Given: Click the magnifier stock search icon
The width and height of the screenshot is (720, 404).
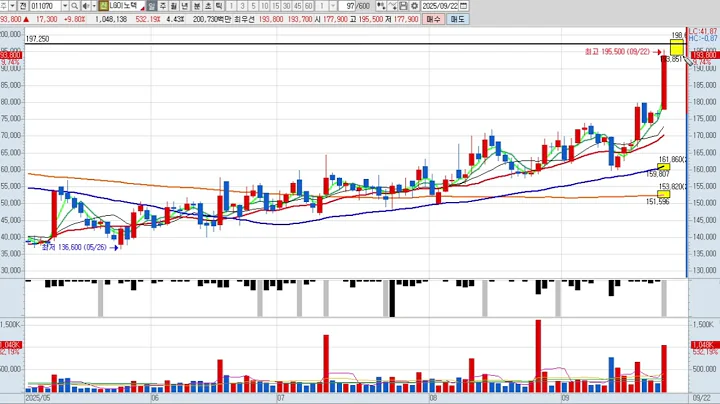Looking at the screenshot, I should [74, 6].
